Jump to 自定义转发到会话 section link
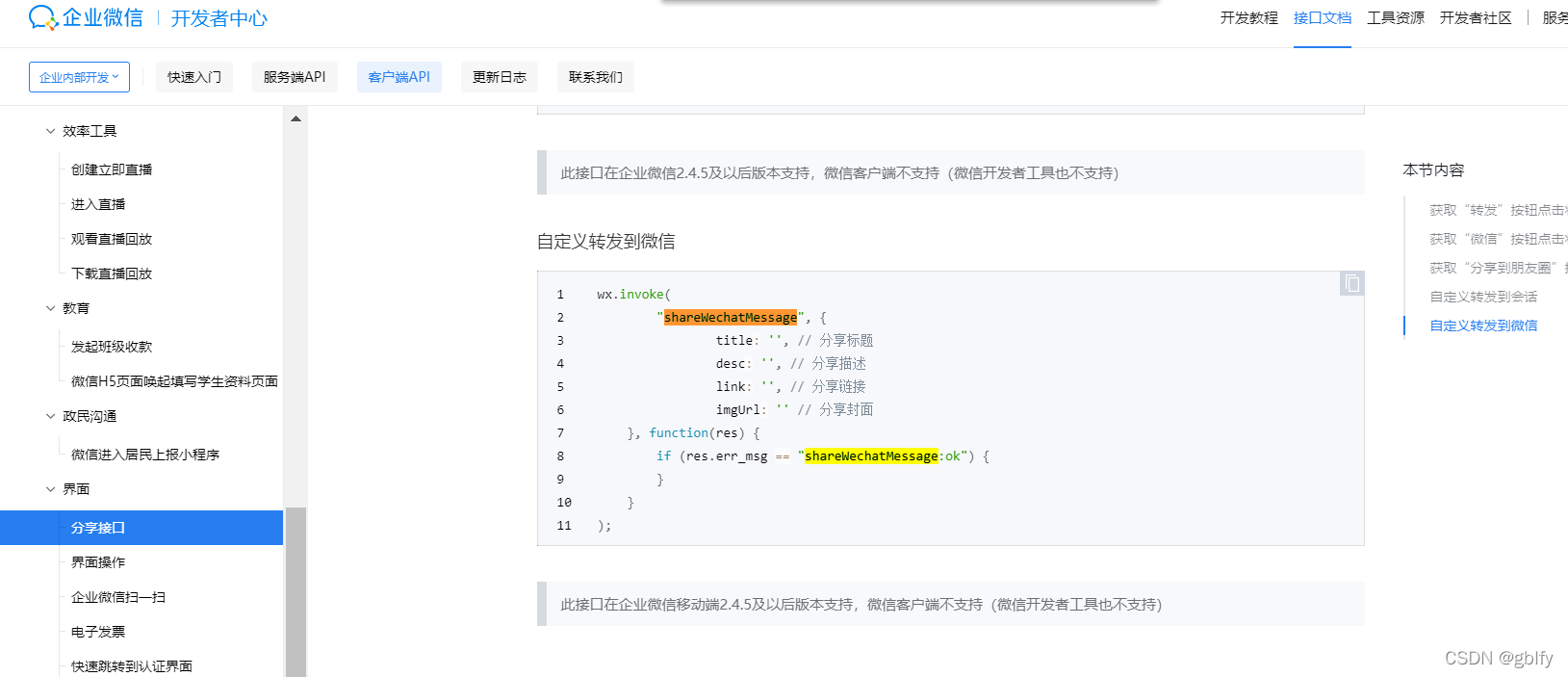 click(x=1483, y=297)
